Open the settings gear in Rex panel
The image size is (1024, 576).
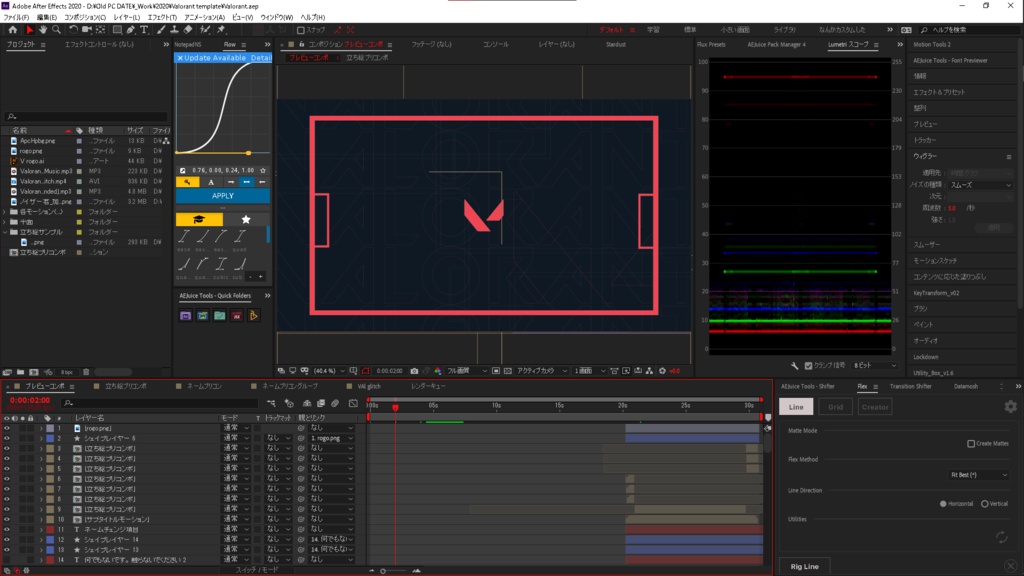pyautogui.click(x=1010, y=407)
